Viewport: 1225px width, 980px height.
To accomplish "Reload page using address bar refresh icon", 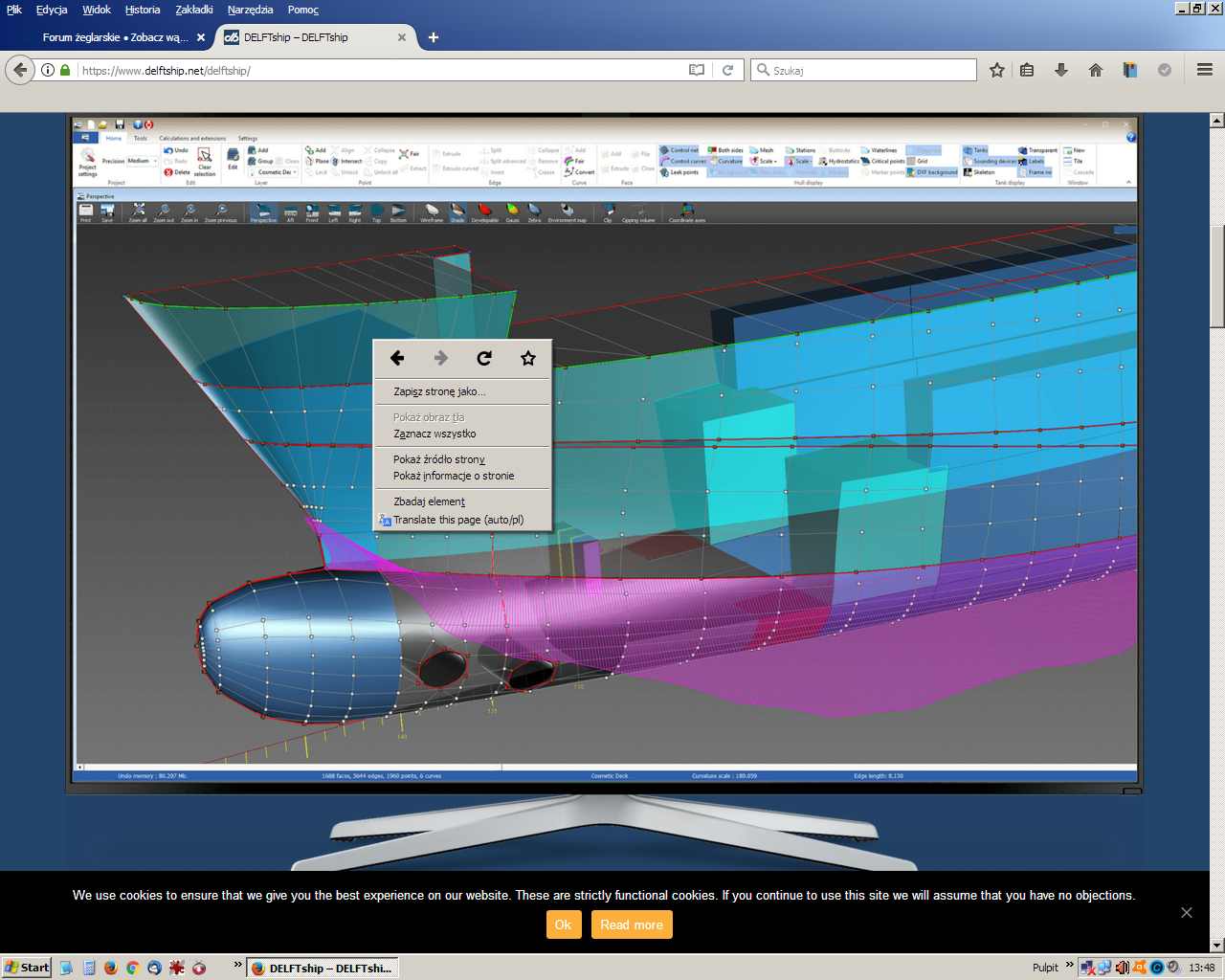I will pos(728,70).
